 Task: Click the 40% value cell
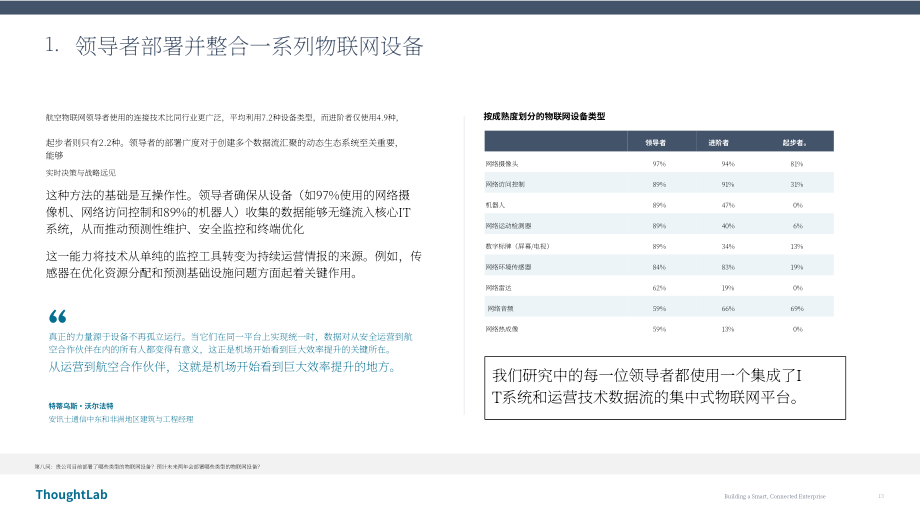728,226
